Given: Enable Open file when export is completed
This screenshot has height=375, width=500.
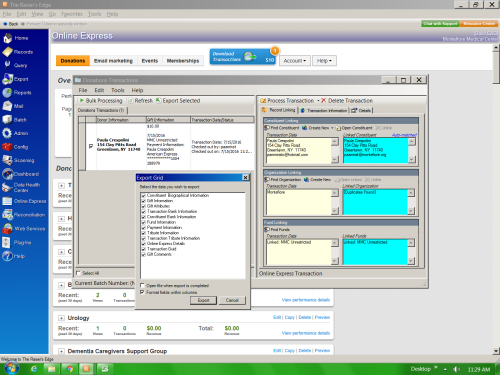Looking at the screenshot, I should (x=142, y=285).
